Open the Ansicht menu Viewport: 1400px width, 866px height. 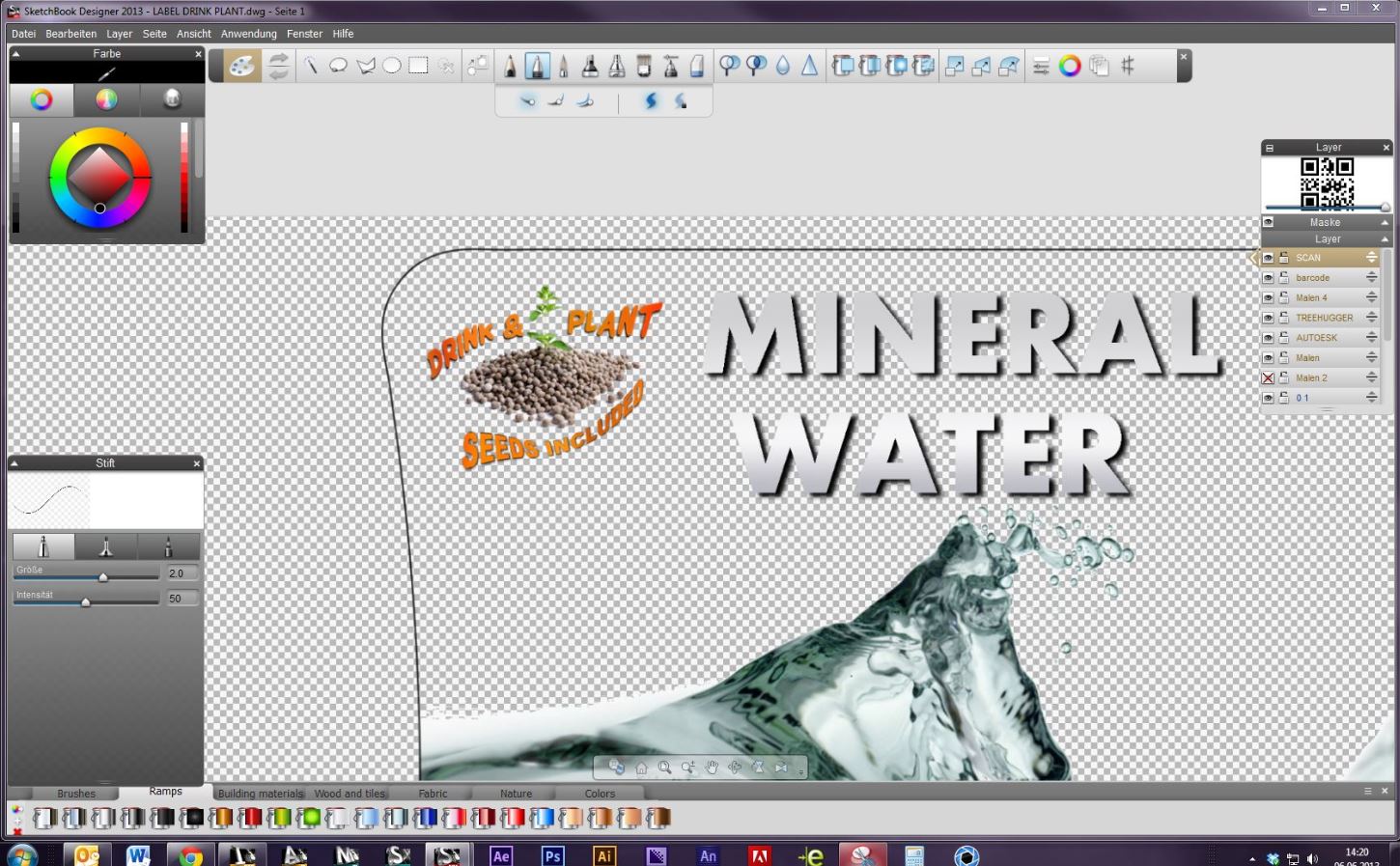pos(194,33)
